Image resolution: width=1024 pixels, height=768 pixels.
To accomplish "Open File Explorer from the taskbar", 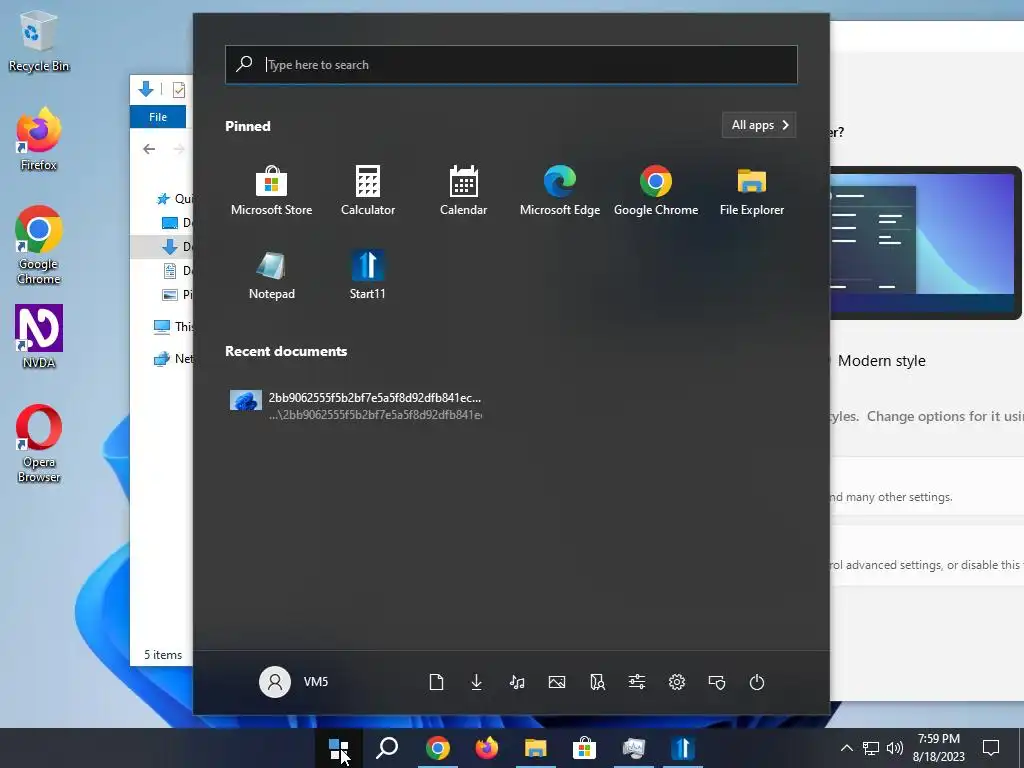I will (x=536, y=748).
